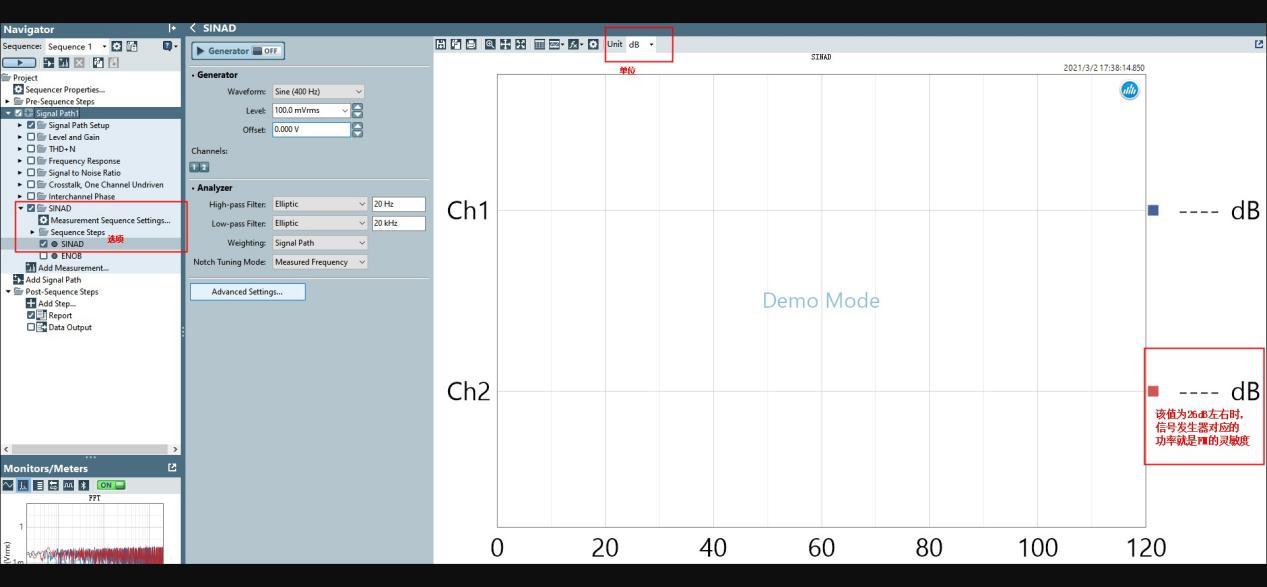Click the 20 Hz high-pass frequency field
The height and width of the screenshot is (587, 1267).
coord(398,204)
